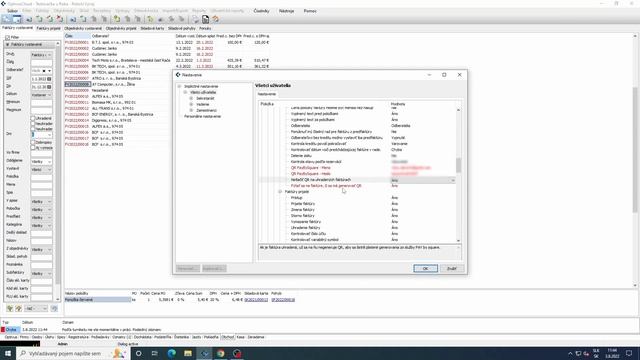The height and width of the screenshot is (360, 640).
Task: Open the Číselníky menu
Action: (261, 11)
